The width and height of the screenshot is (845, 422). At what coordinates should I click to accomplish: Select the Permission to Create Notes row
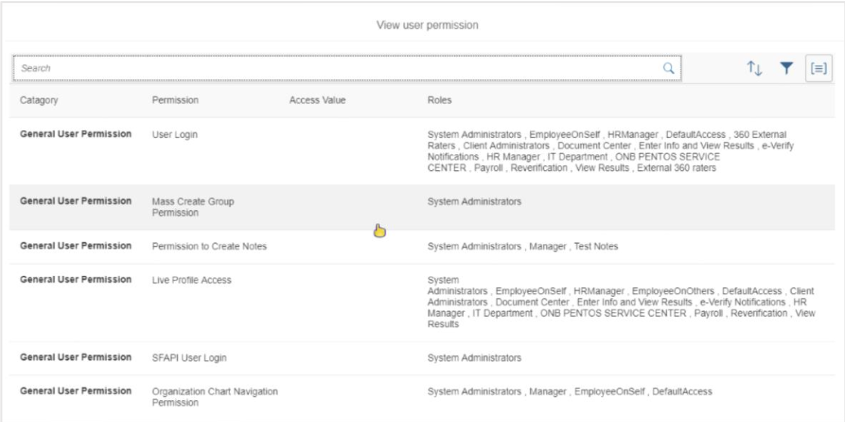point(209,246)
